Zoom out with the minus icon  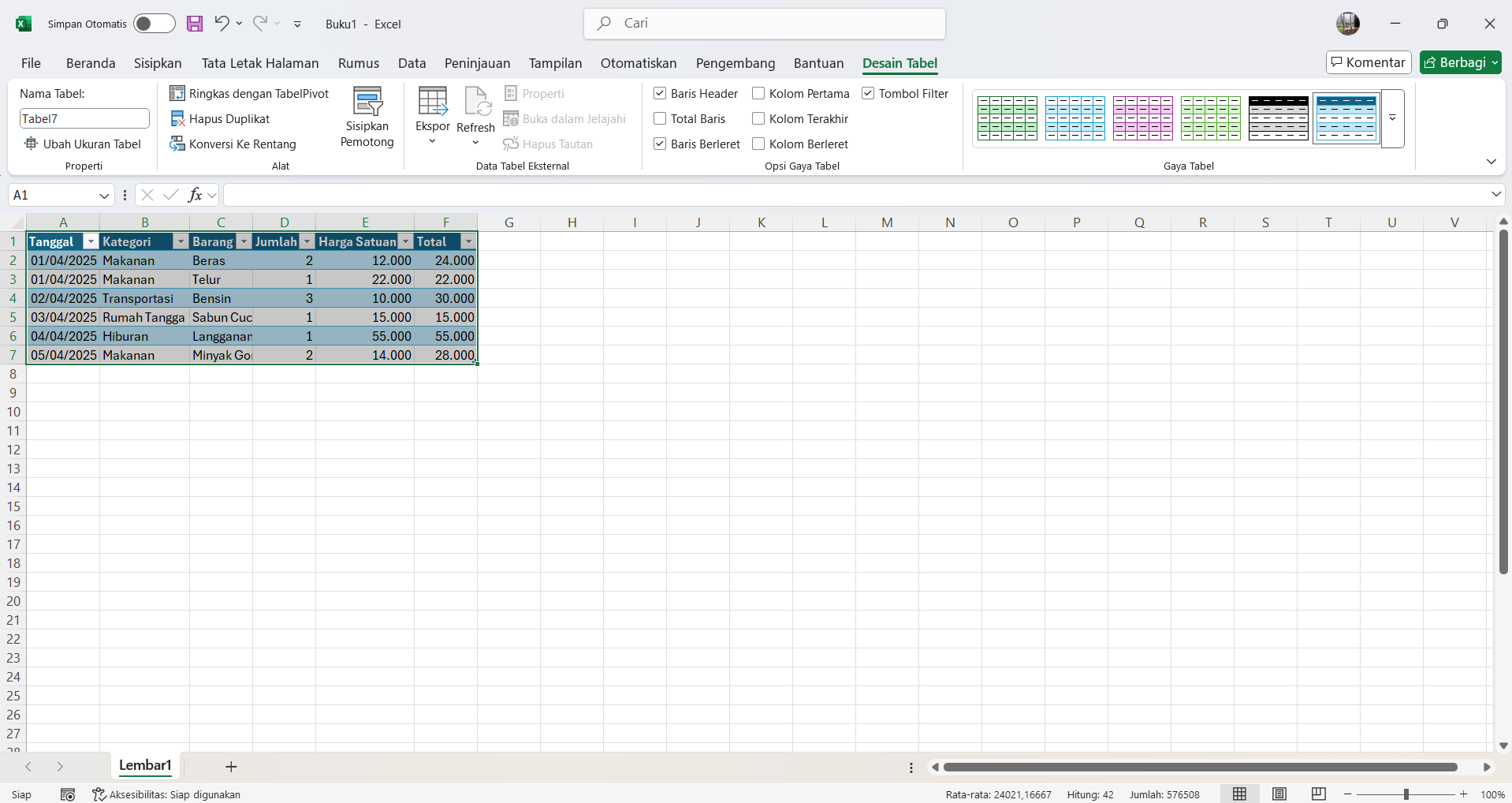click(x=1348, y=794)
